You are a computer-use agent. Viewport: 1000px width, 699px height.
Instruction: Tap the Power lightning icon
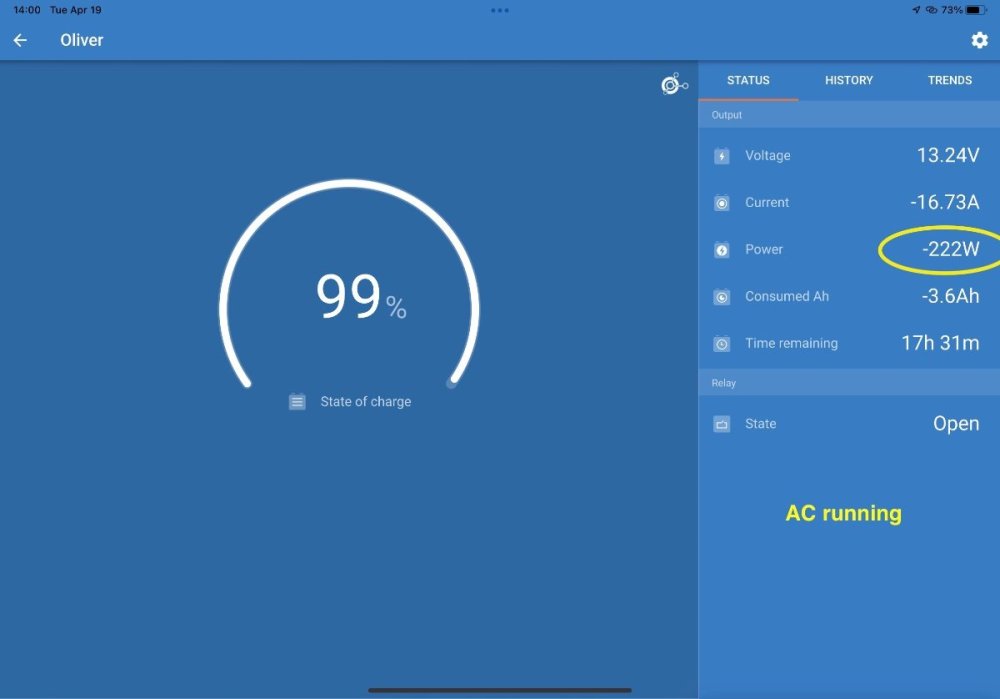click(722, 250)
